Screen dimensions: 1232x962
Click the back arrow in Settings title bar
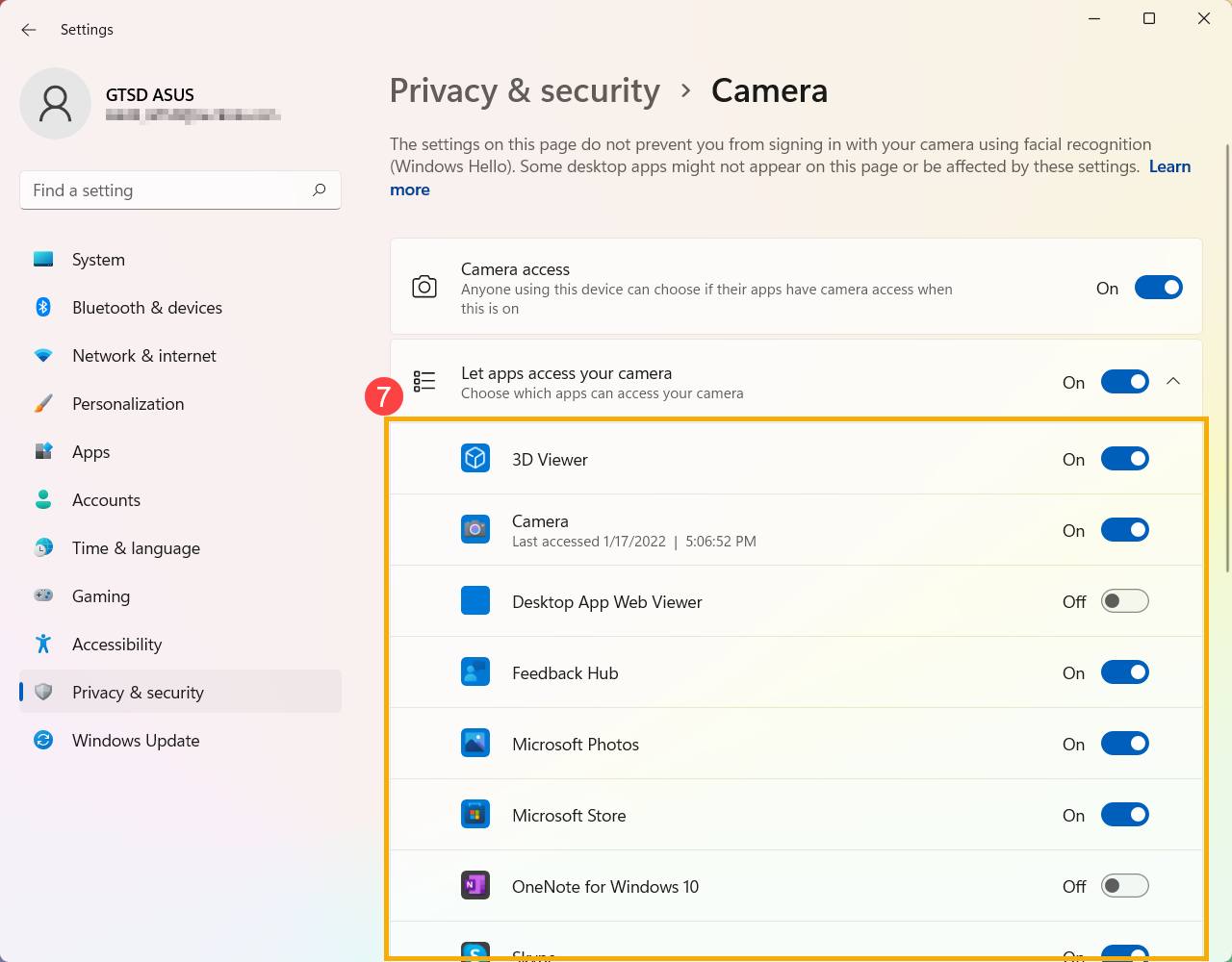(29, 30)
